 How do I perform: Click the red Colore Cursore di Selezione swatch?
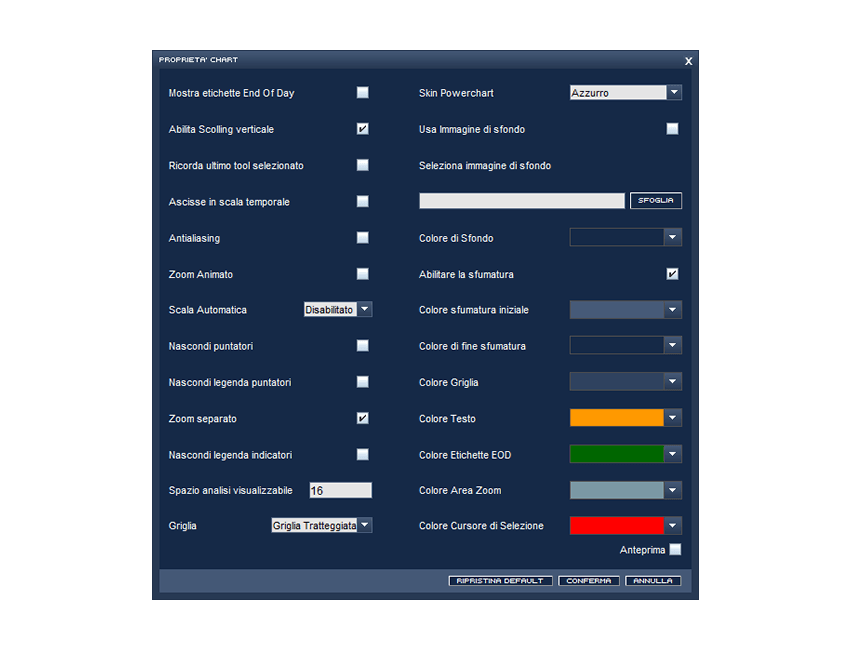(617, 526)
